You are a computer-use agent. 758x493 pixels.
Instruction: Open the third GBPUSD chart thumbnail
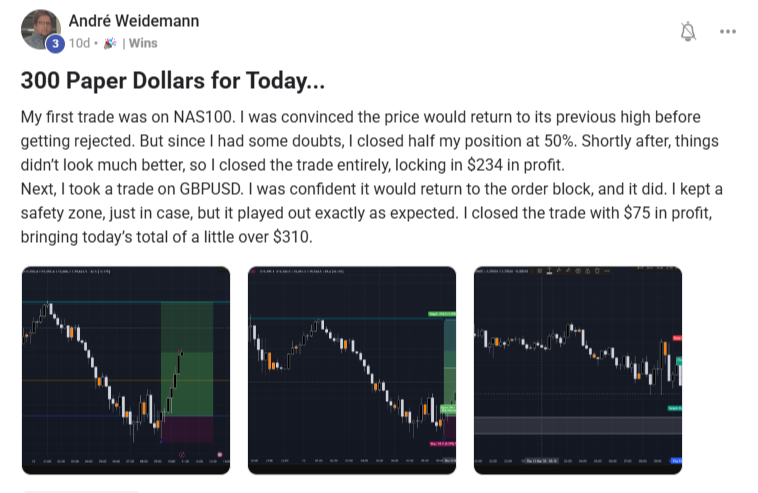click(577, 370)
